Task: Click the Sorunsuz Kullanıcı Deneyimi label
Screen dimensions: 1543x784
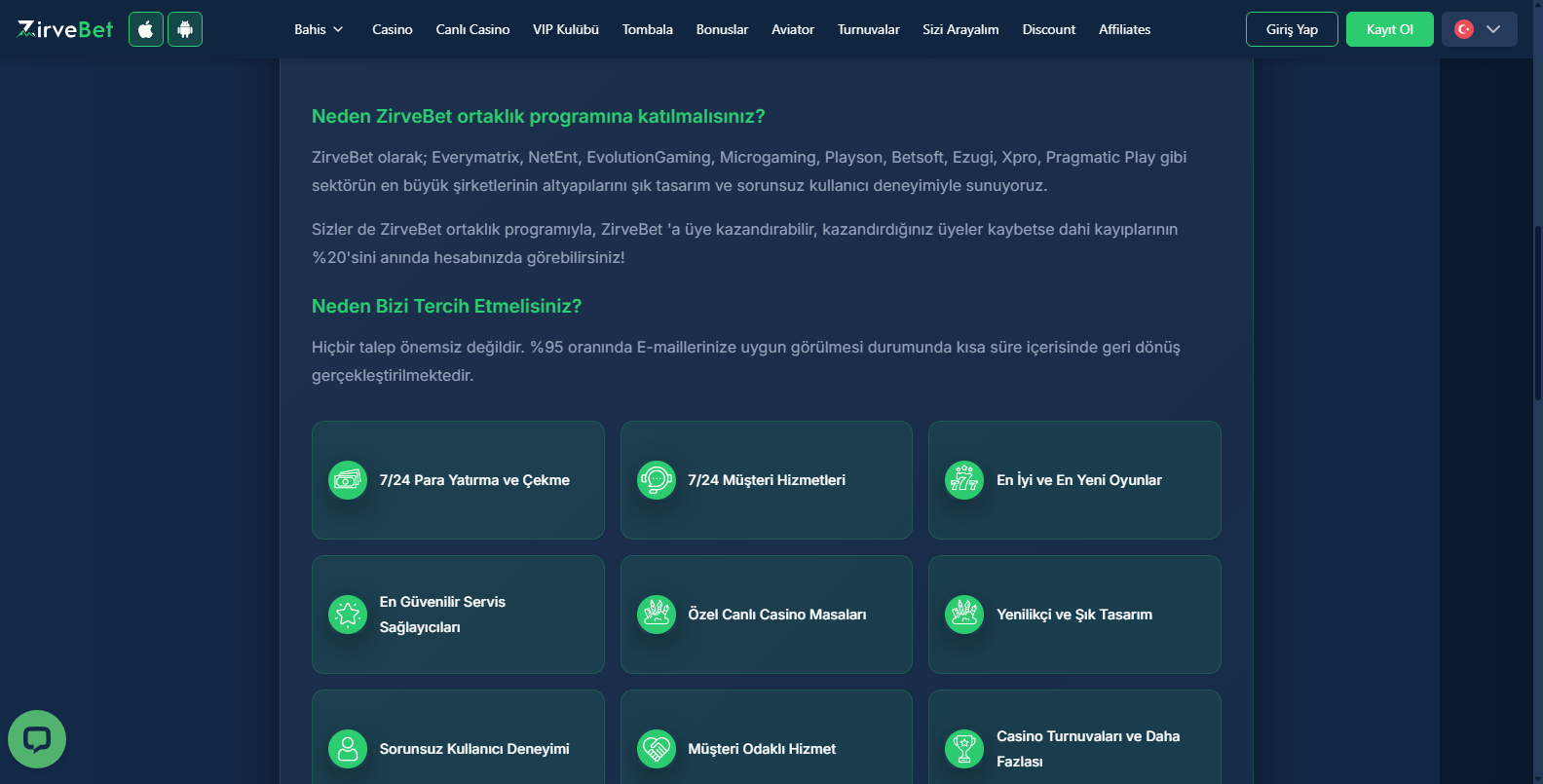Action: point(474,749)
